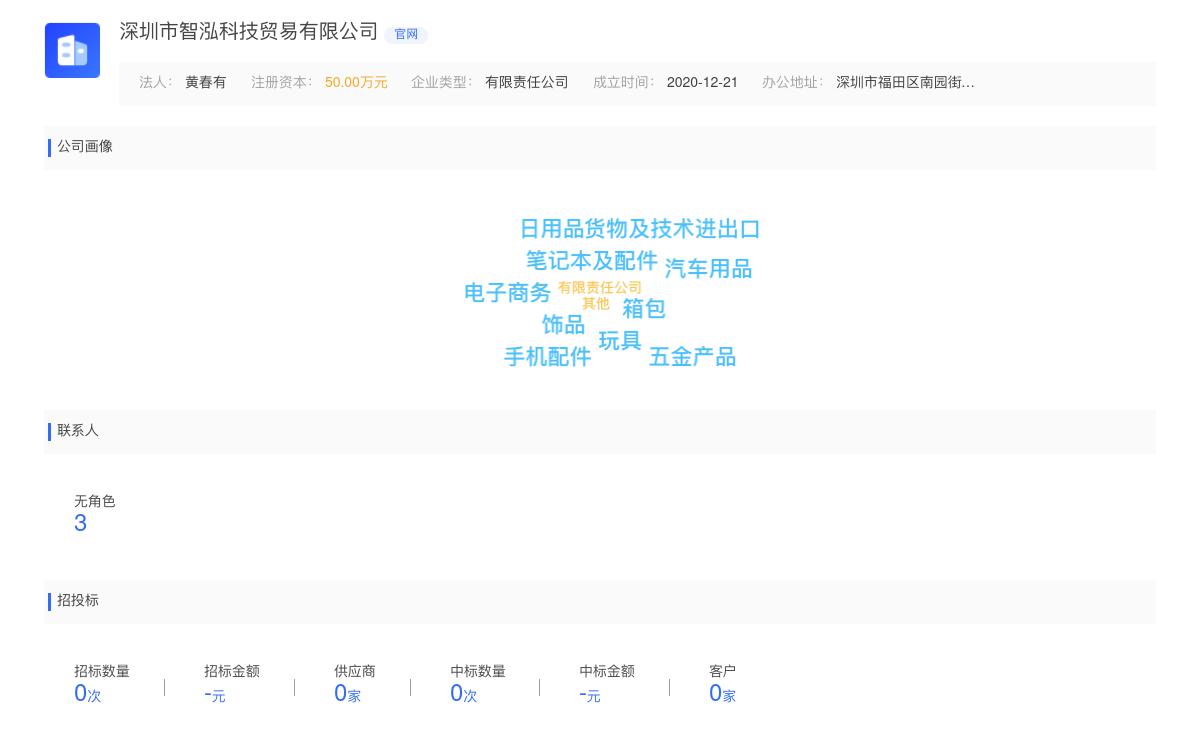This screenshot has height=752, width=1200.
Task: Click the 公司画像 section header
Action: (x=85, y=147)
